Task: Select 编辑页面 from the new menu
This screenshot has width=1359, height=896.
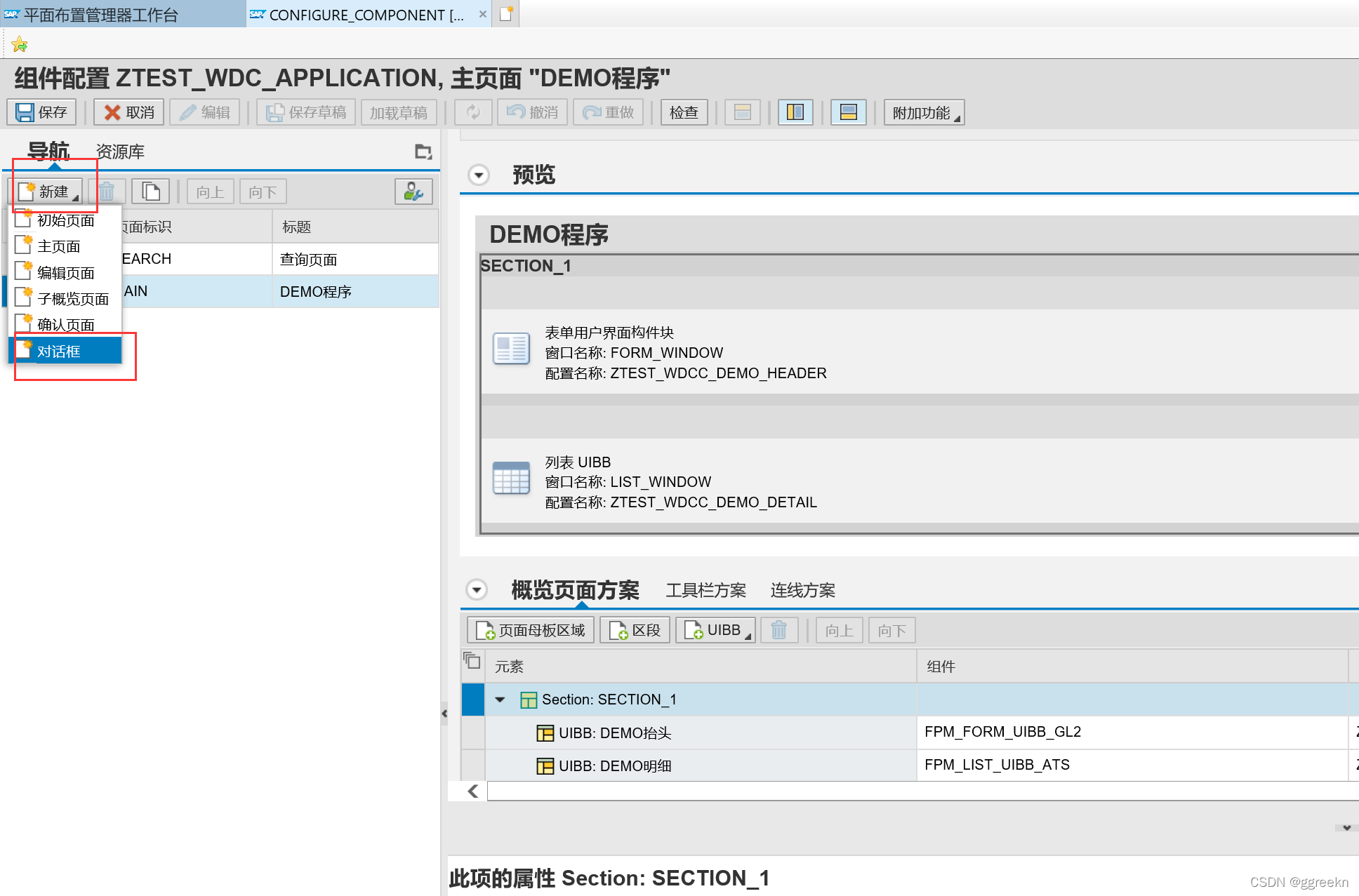Action: (65, 273)
